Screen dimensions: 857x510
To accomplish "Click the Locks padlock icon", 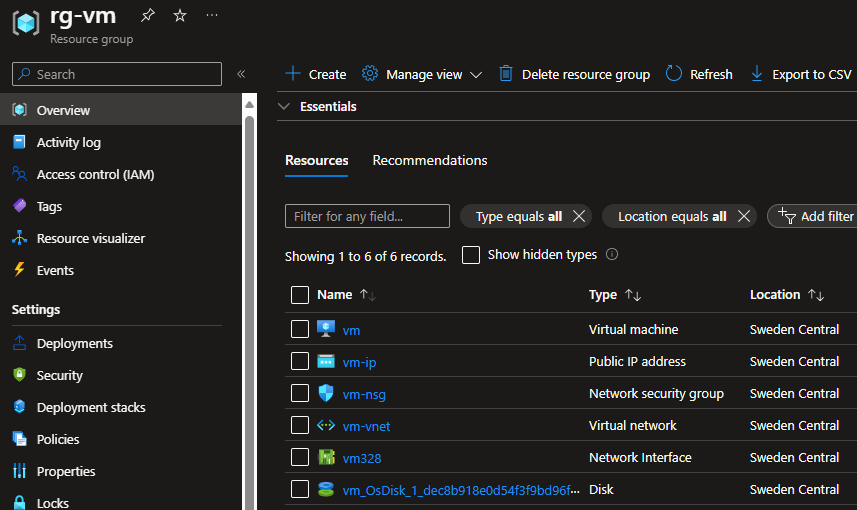I will [x=19, y=502].
